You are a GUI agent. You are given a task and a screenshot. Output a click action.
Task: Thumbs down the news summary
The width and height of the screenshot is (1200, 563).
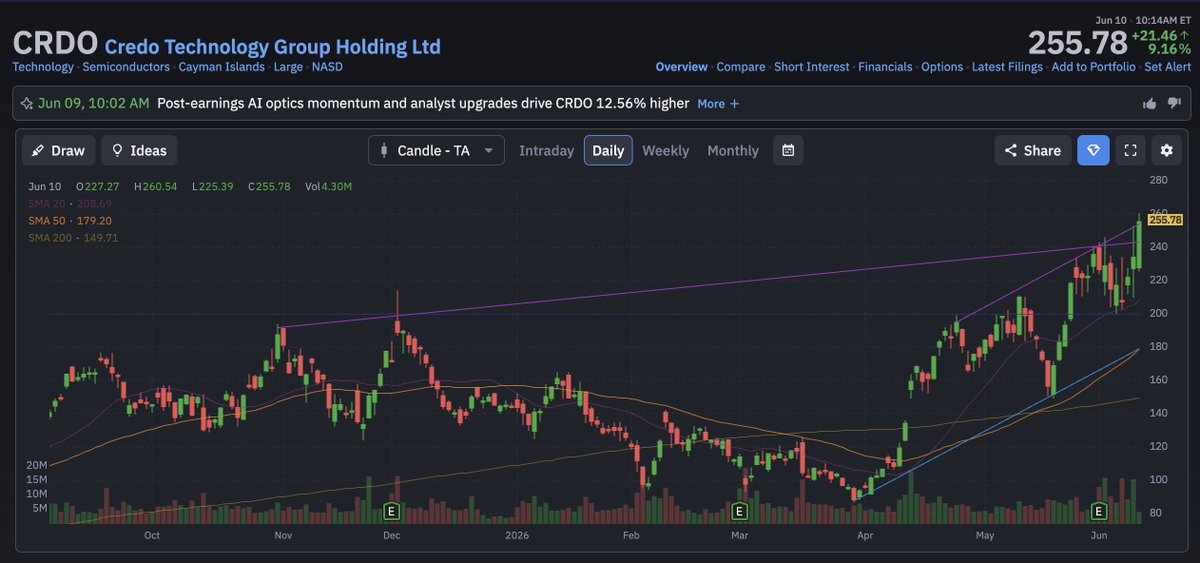click(x=1173, y=104)
